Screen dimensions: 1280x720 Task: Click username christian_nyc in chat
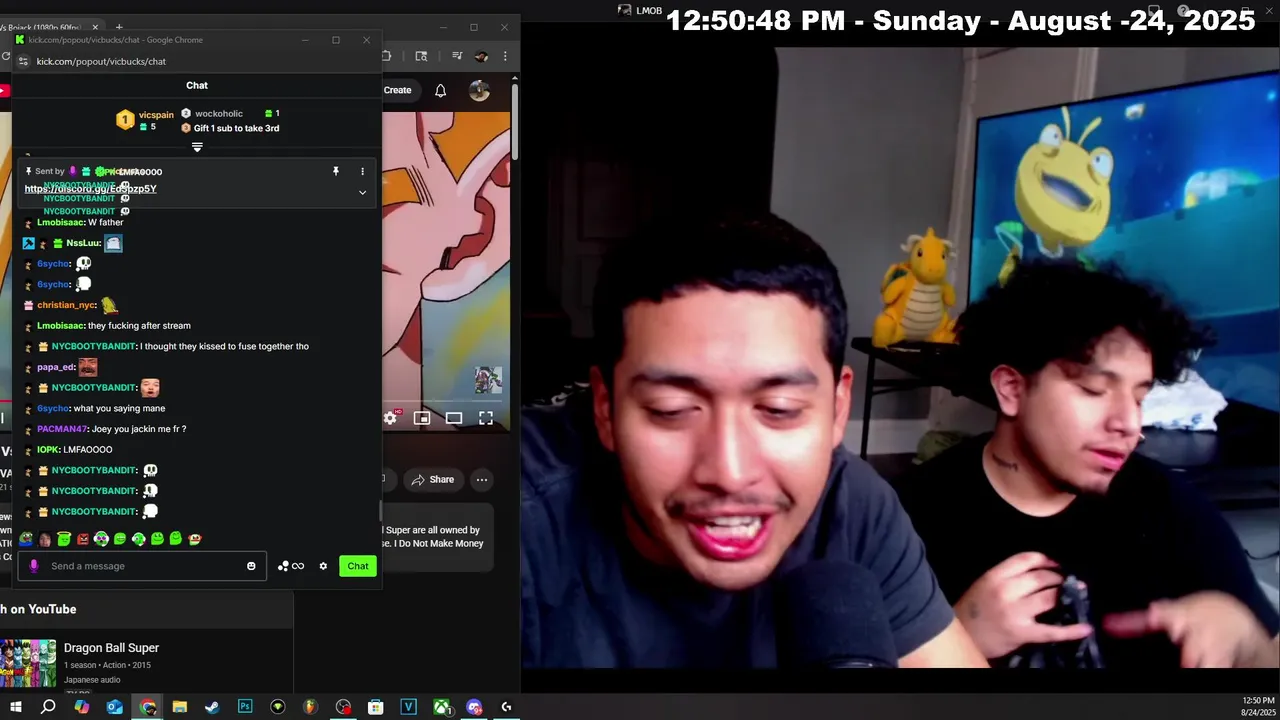(x=66, y=305)
